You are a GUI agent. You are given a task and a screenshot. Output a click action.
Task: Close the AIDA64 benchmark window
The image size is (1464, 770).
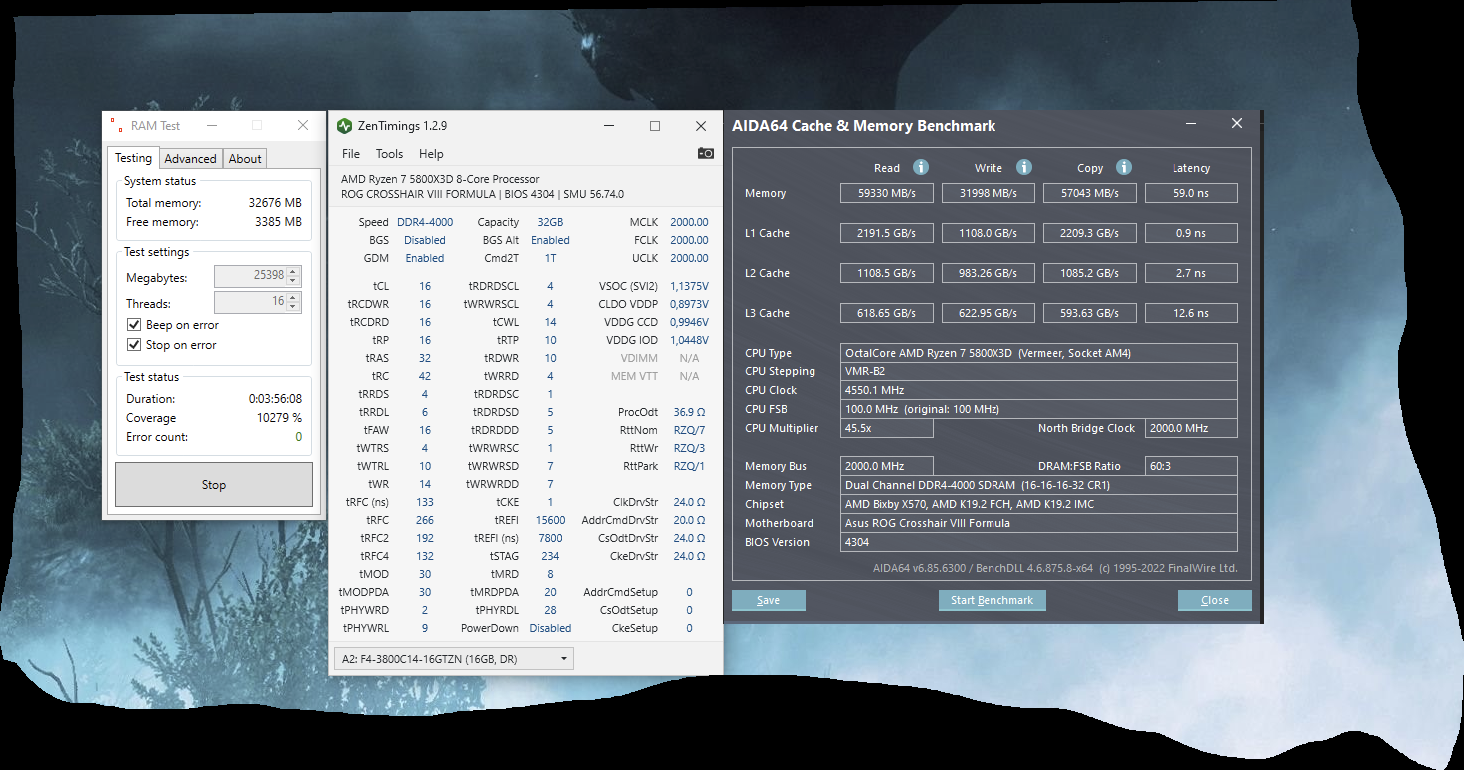(1237, 124)
